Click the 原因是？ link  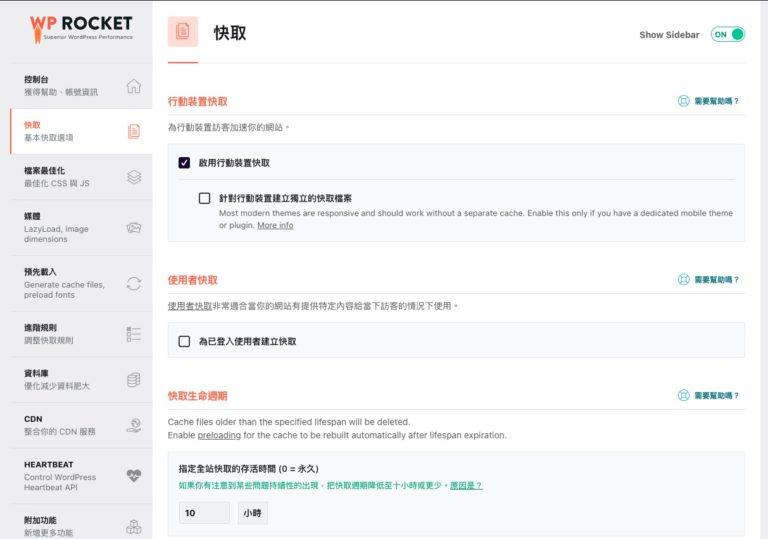tap(464, 485)
